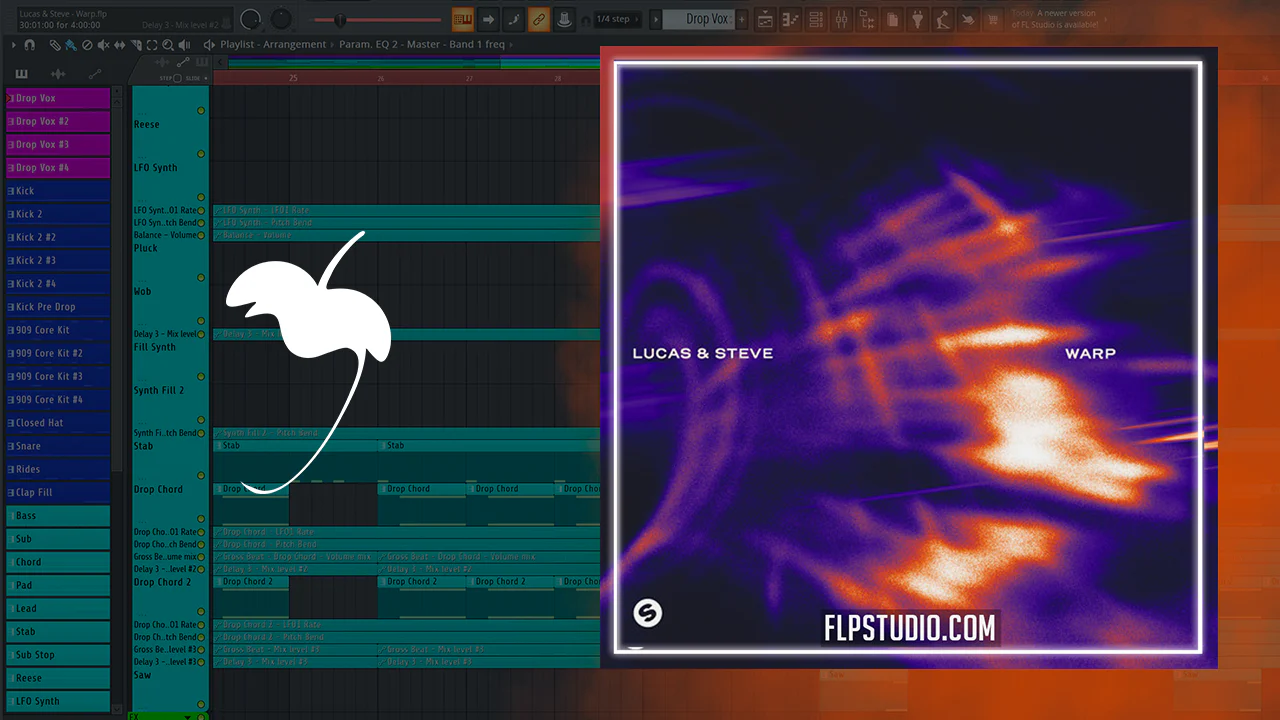Select the Zoom magnifier tool in playlist toolbar

click(167, 45)
